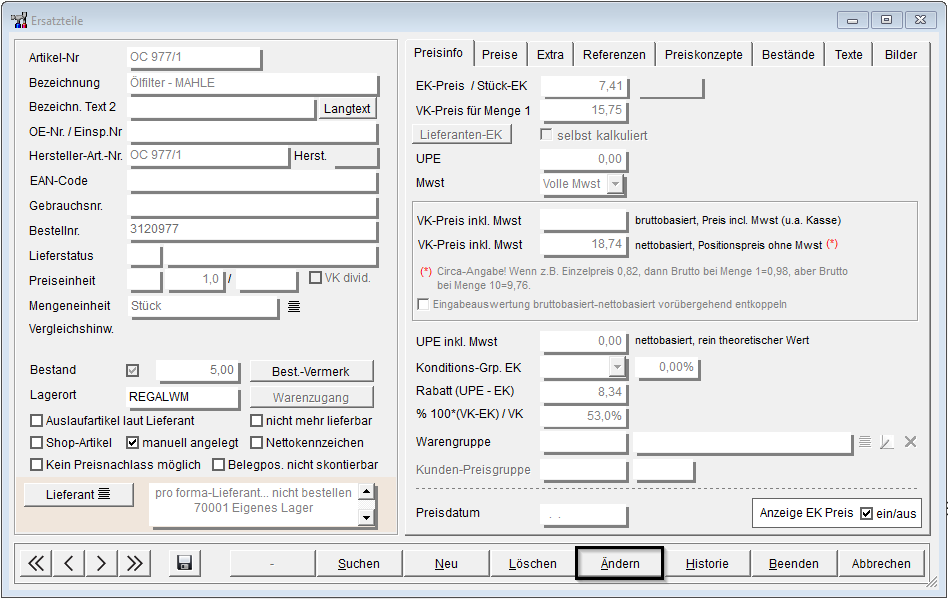The height and width of the screenshot is (599, 948).
Task: Click the EK-Preis field showing 7,41
Action: click(x=584, y=86)
